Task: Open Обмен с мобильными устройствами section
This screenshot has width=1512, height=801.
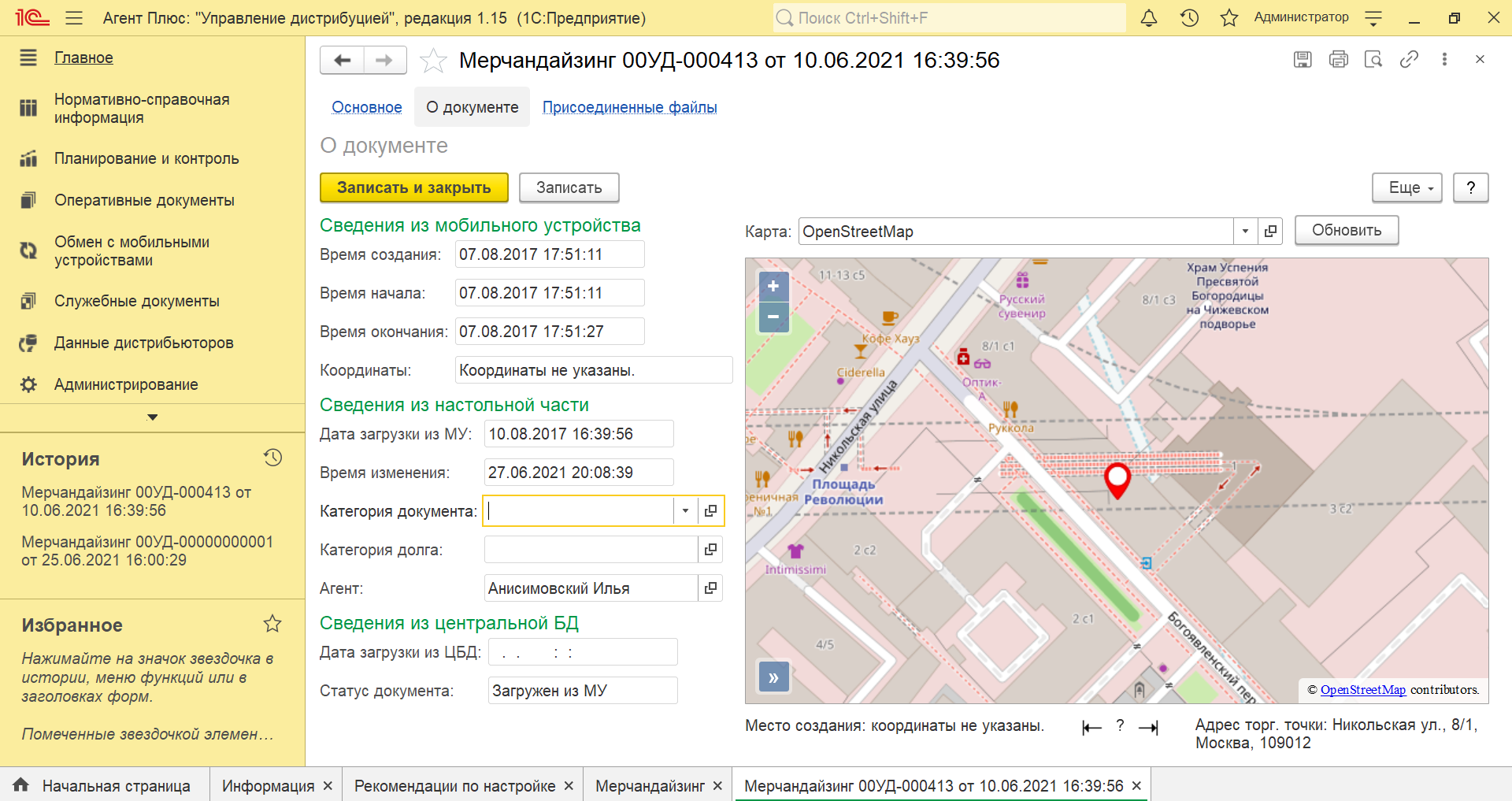Action: coord(132,251)
